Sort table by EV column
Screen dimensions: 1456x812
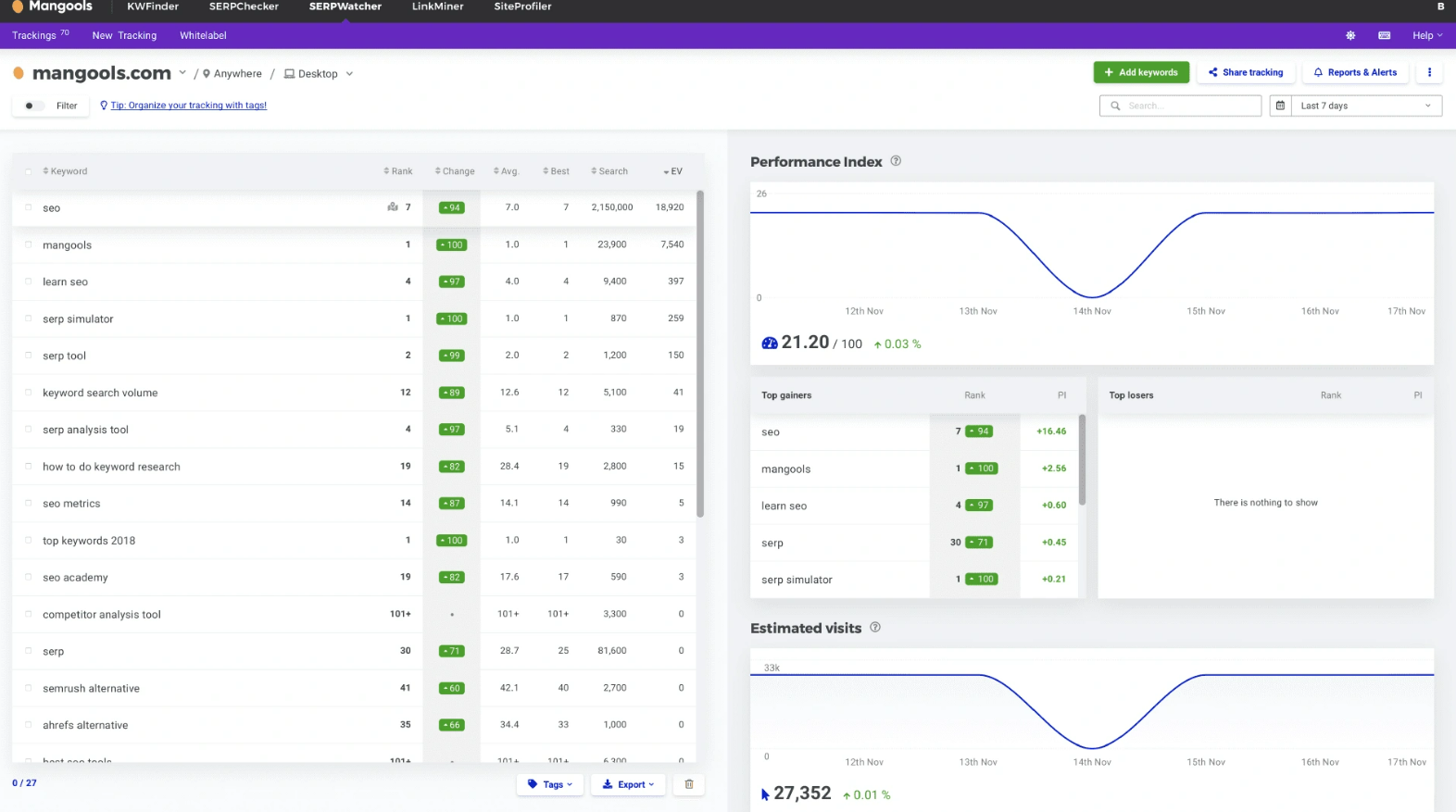point(673,171)
